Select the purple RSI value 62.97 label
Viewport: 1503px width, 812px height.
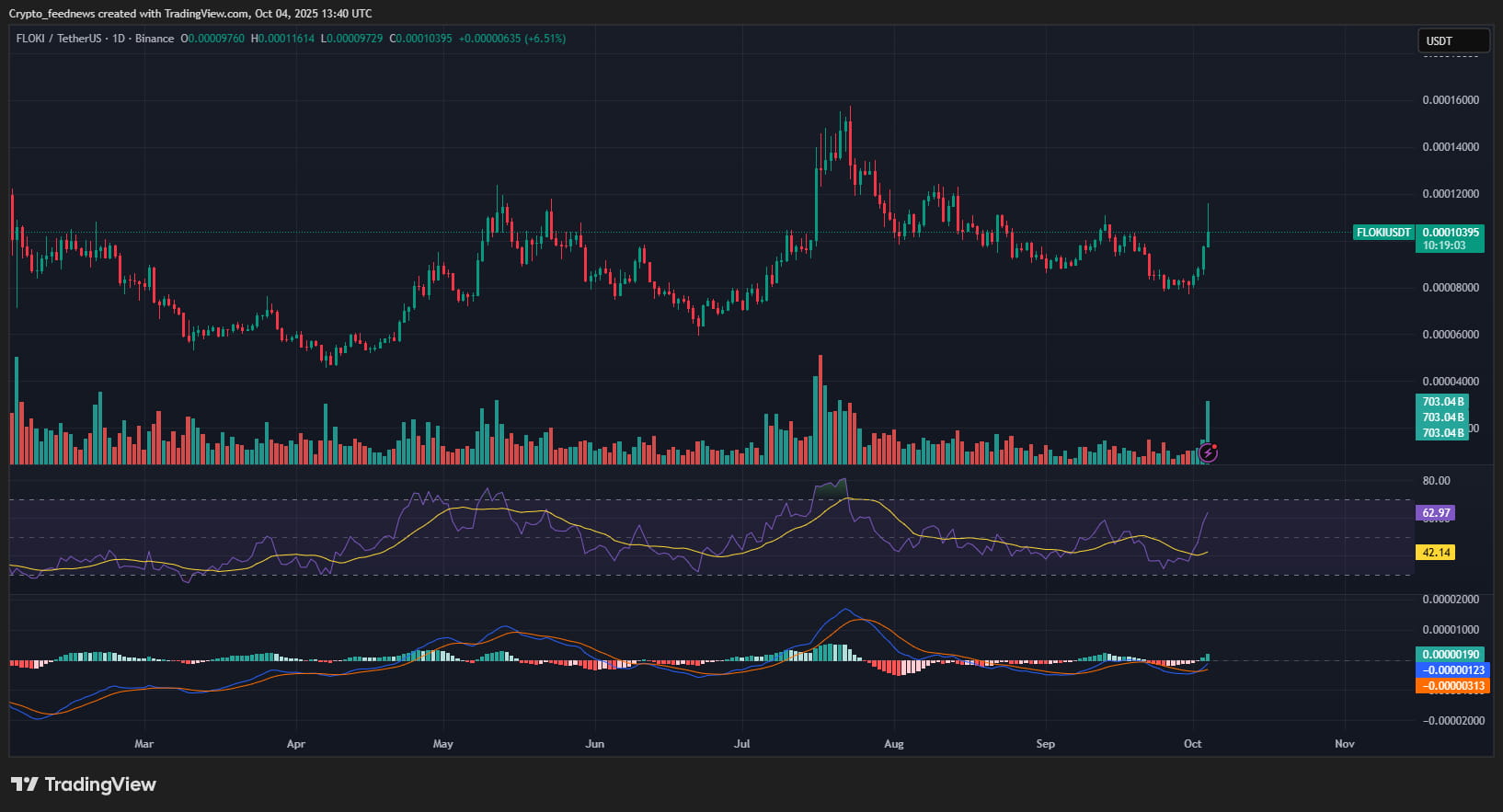1436,513
